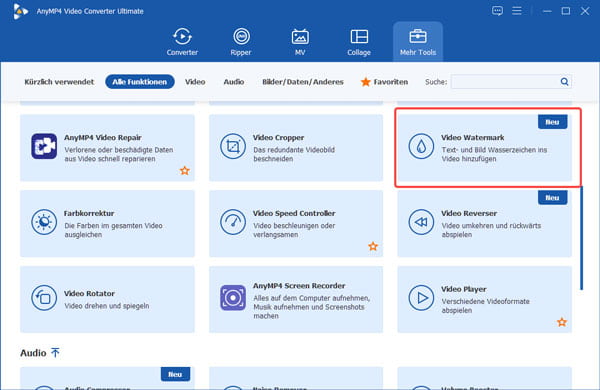Image resolution: width=600 pixels, height=390 pixels.
Task: Show the Favoriten tools list
Action: pyautogui.click(x=385, y=82)
